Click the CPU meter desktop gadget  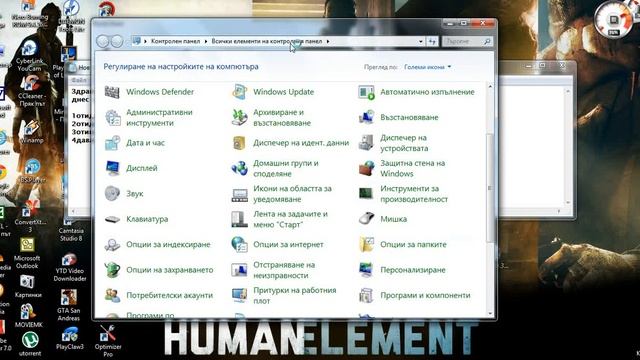coord(613,19)
